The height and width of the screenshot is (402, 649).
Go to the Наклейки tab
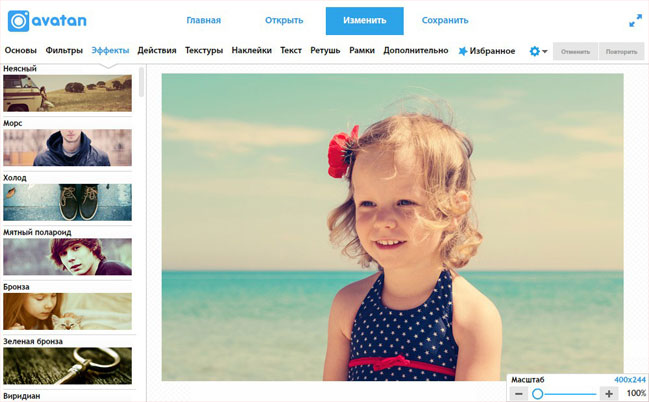pos(252,51)
